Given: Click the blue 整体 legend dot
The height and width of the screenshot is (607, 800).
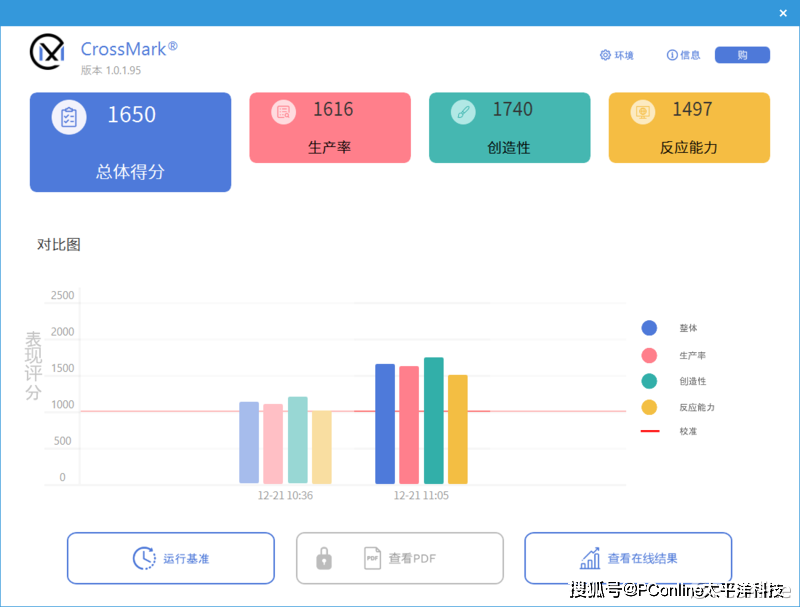Looking at the screenshot, I should pyautogui.click(x=649, y=328).
